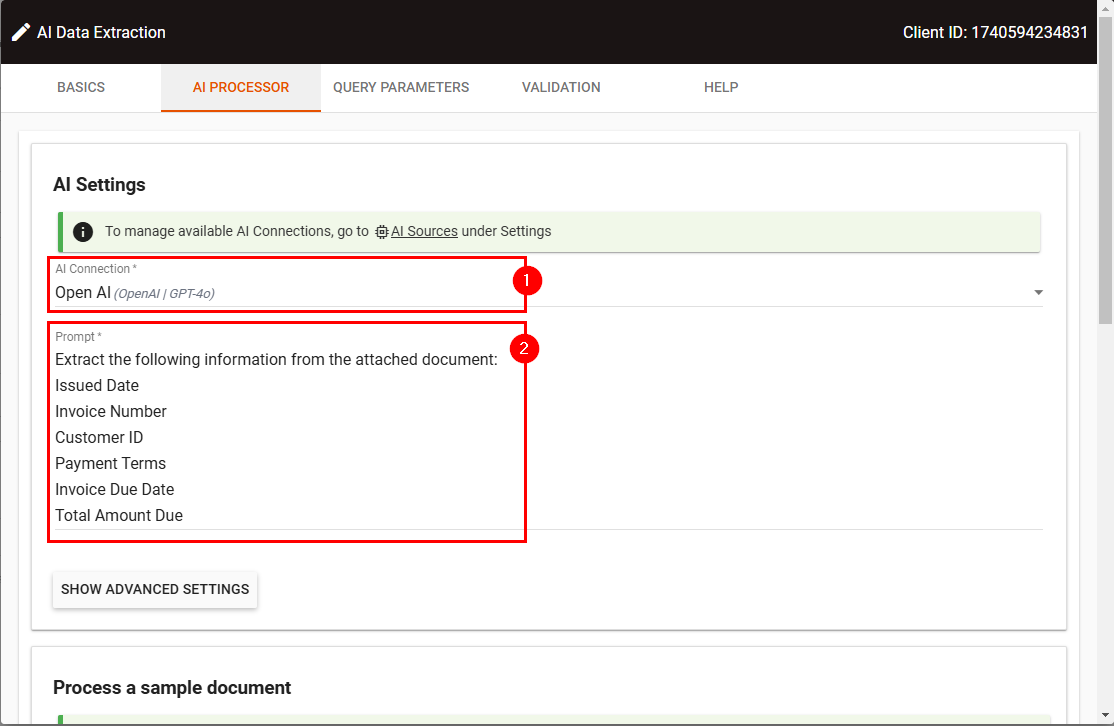
Task: Click the red badge numbered 2
Action: (525, 349)
